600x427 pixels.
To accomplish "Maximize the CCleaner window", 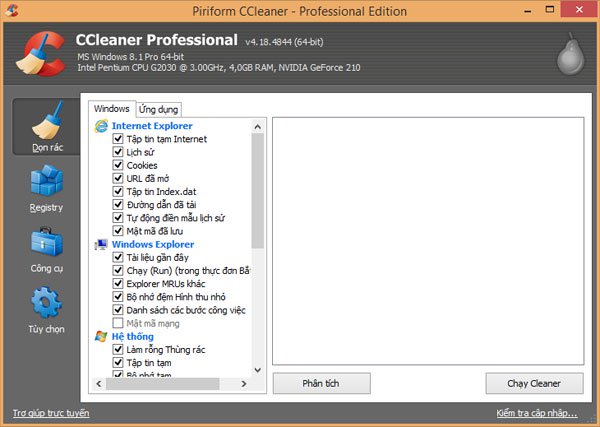I will pos(550,10).
